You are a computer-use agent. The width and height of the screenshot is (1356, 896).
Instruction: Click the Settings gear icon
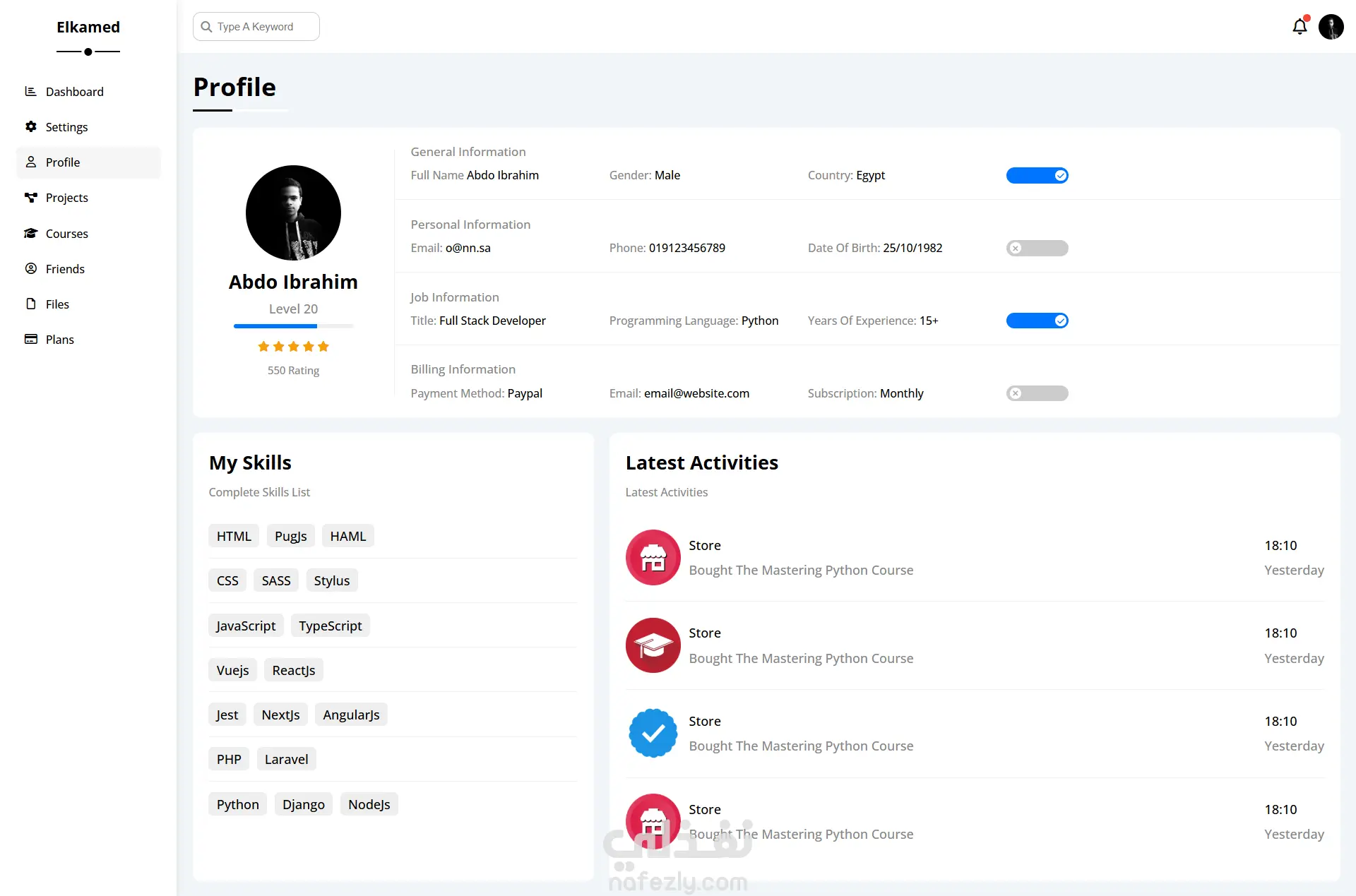pyautogui.click(x=31, y=126)
